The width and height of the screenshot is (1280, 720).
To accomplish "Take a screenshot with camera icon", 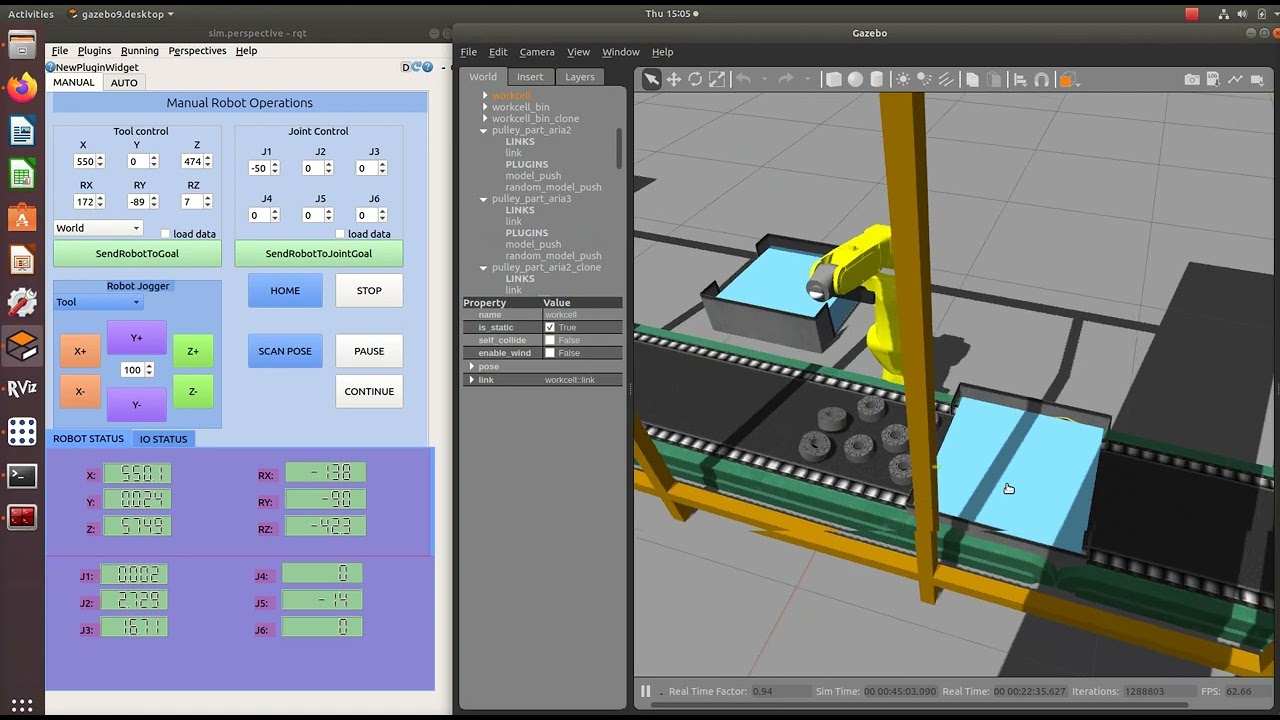I will 1191,80.
